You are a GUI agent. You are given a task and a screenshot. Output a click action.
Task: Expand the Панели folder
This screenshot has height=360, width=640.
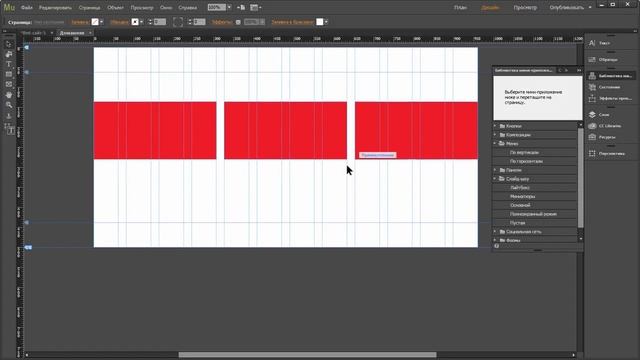[495, 170]
